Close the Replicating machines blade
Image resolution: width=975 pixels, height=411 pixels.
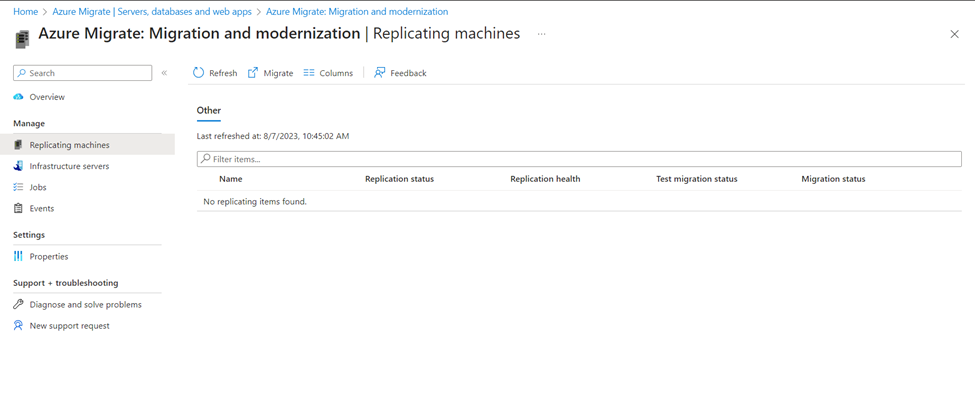[x=954, y=34]
